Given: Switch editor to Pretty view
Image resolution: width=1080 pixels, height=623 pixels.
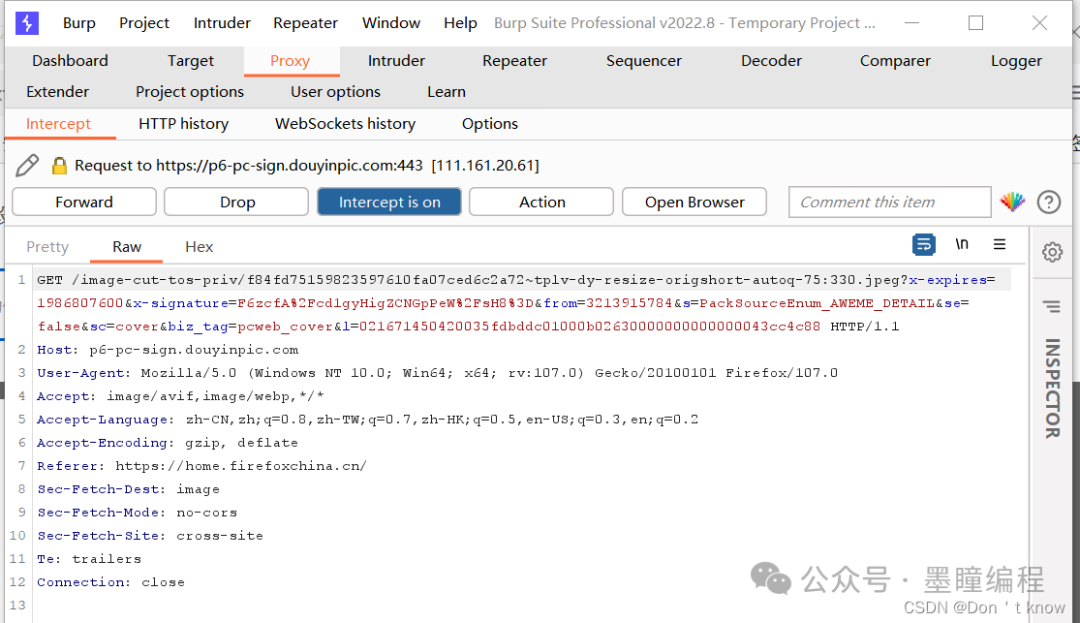Looking at the screenshot, I should (48, 246).
